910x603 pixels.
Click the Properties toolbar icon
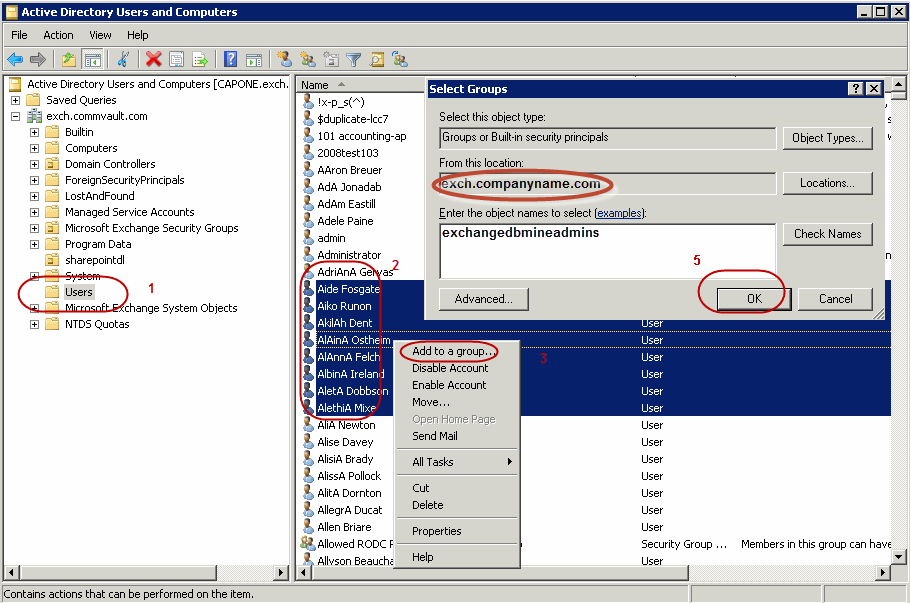click(x=177, y=59)
